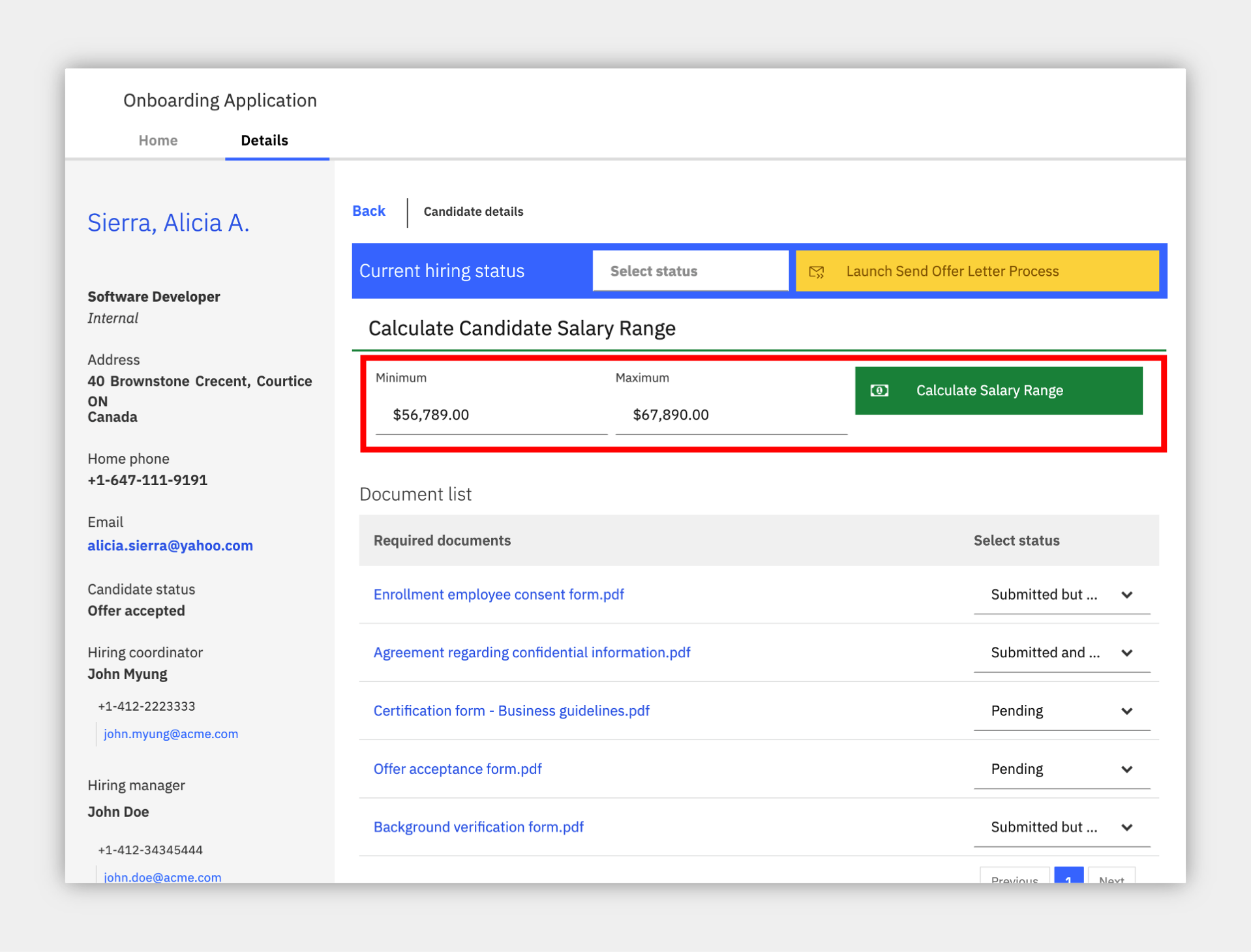1251x952 pixels.
Task: Click candidate name Sierra, Alicia A.
Action: pos(168,222)
